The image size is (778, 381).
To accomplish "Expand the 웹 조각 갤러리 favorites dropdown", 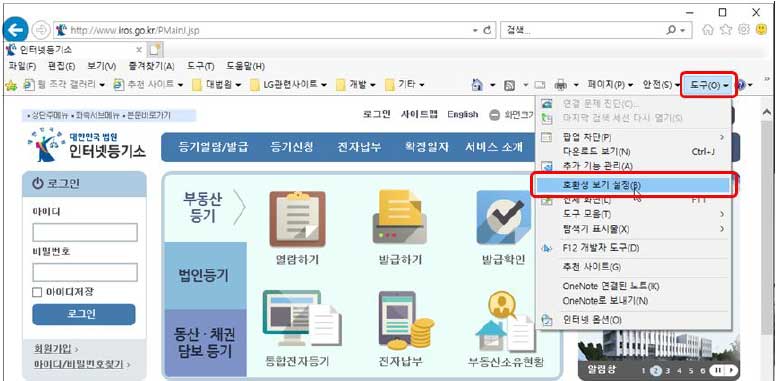I will (102, 85).
